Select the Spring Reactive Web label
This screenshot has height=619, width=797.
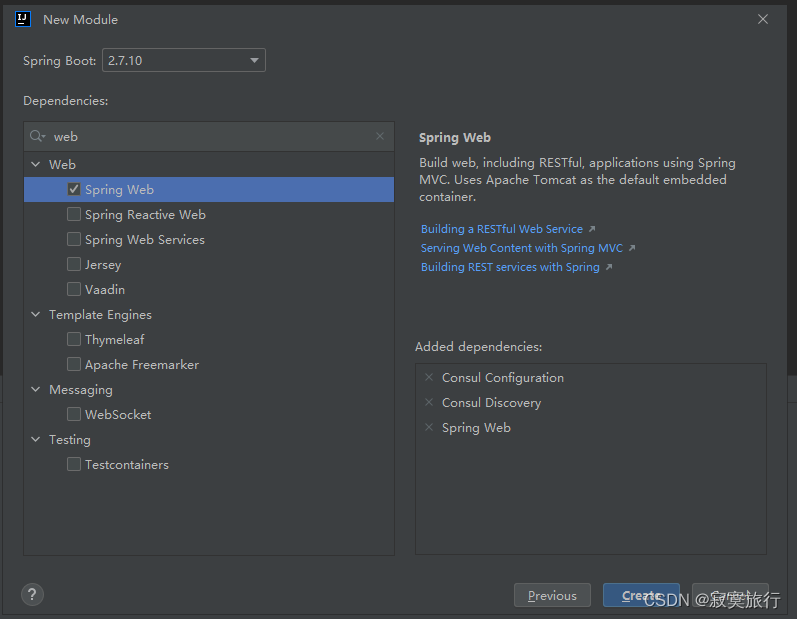tap(145, 214)
